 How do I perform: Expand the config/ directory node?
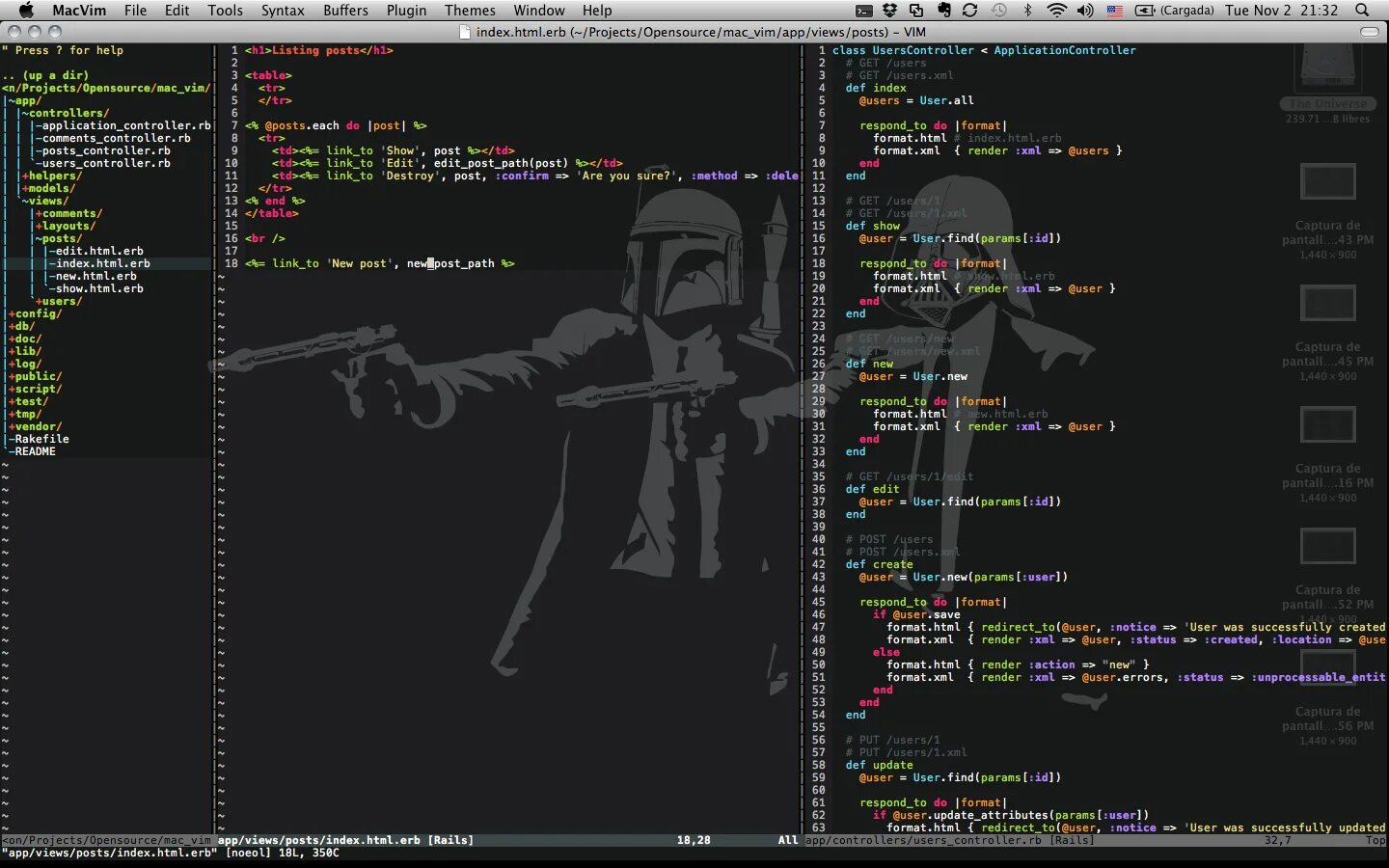pos(36,313)
